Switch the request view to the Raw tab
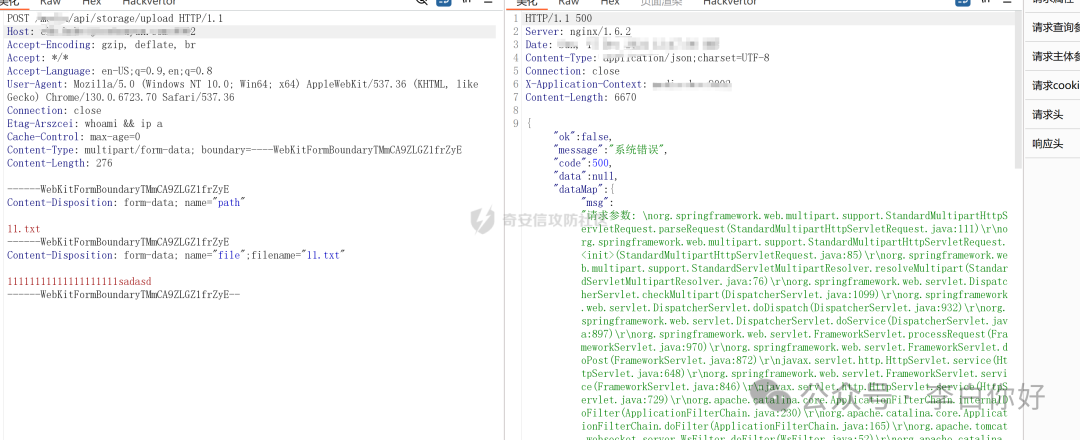This screenshot has width=1080, height=440. click(x=50, y=3)
